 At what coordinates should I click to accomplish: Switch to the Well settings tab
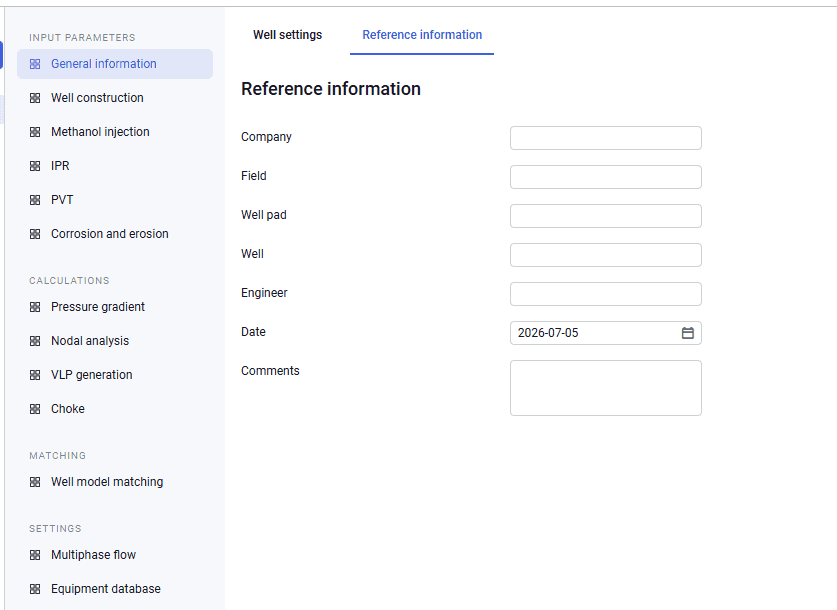coord(288,35)
